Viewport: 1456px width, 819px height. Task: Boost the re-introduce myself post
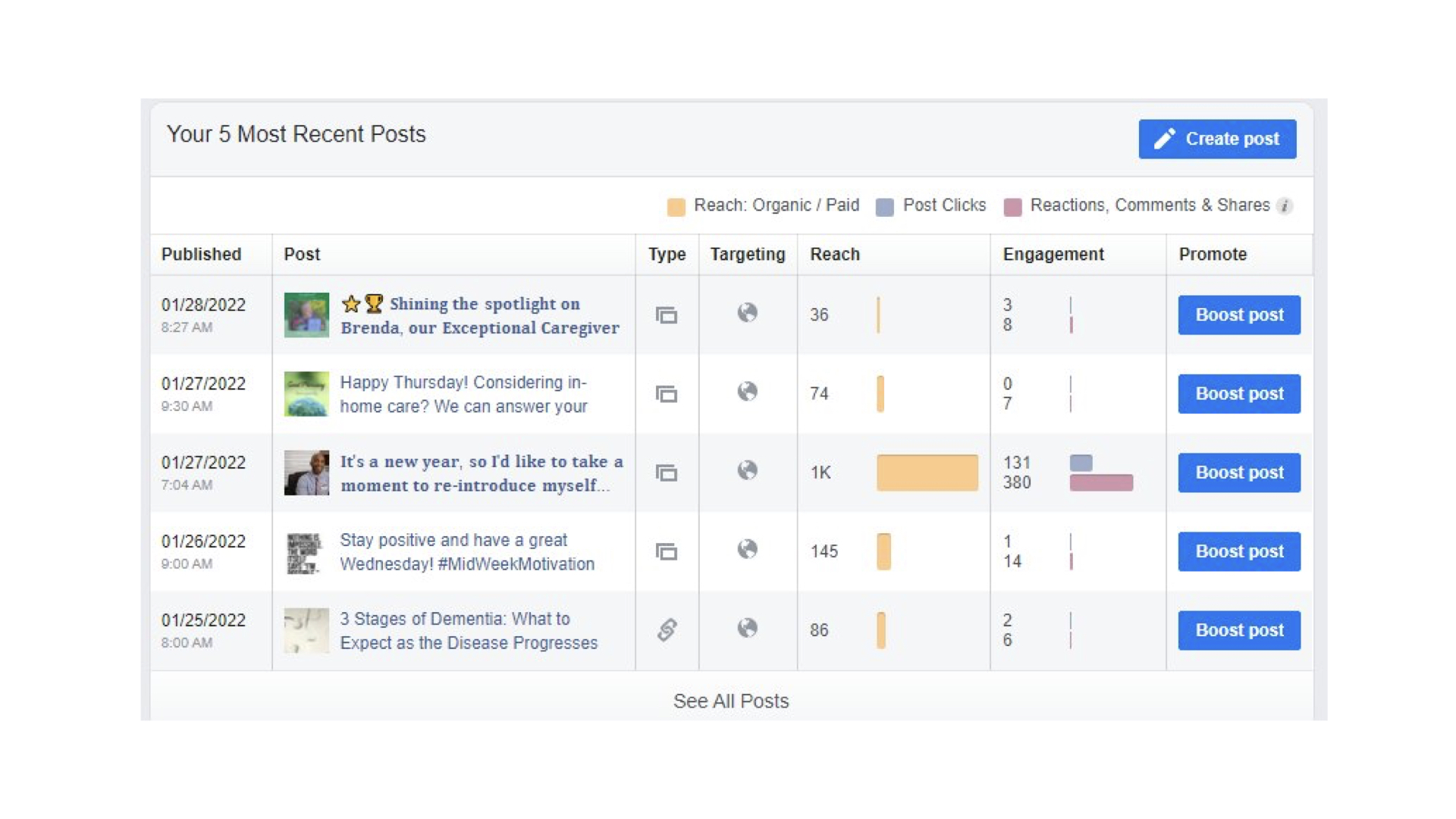pyautogui.click(x=1238, y=472)
